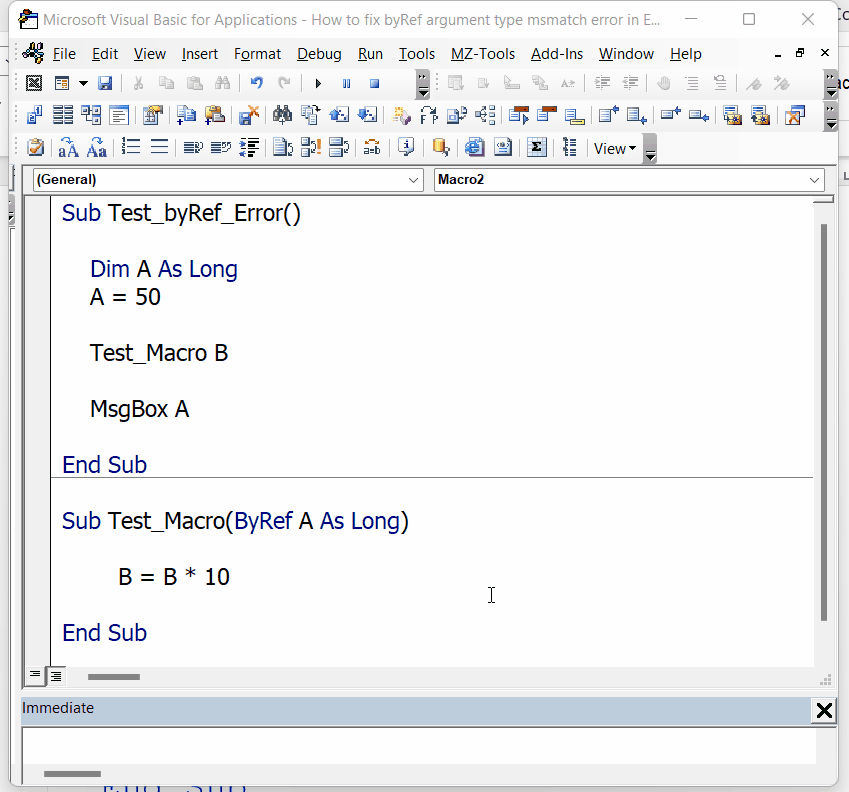Switch to Procedure View at bottom left
The image size is (849, 792).
[35, 677]
